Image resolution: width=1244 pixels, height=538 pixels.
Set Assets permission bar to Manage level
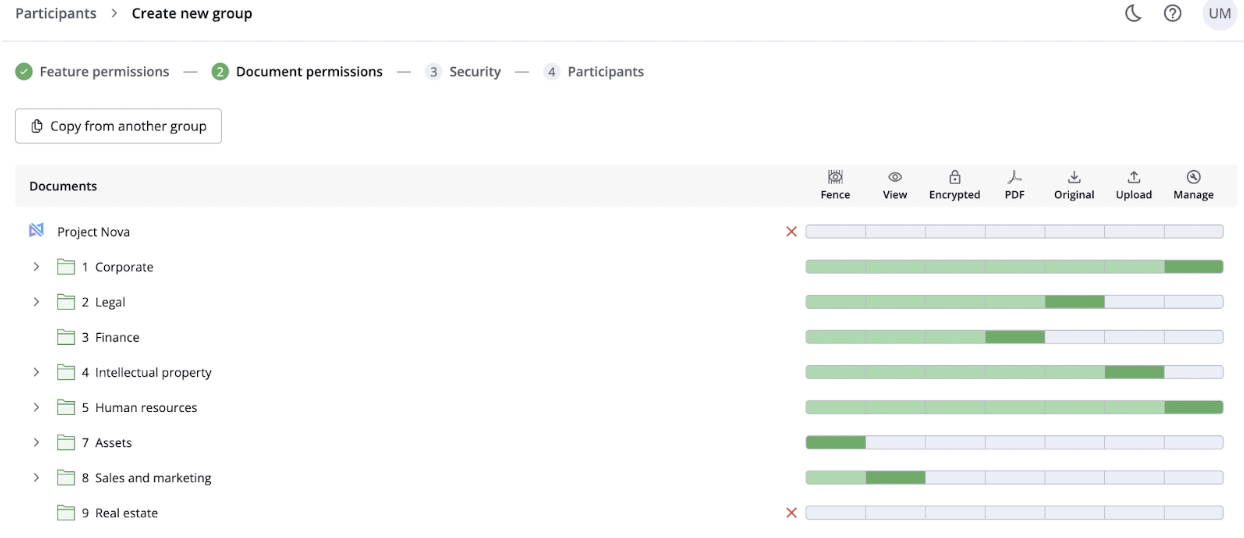1193,443
